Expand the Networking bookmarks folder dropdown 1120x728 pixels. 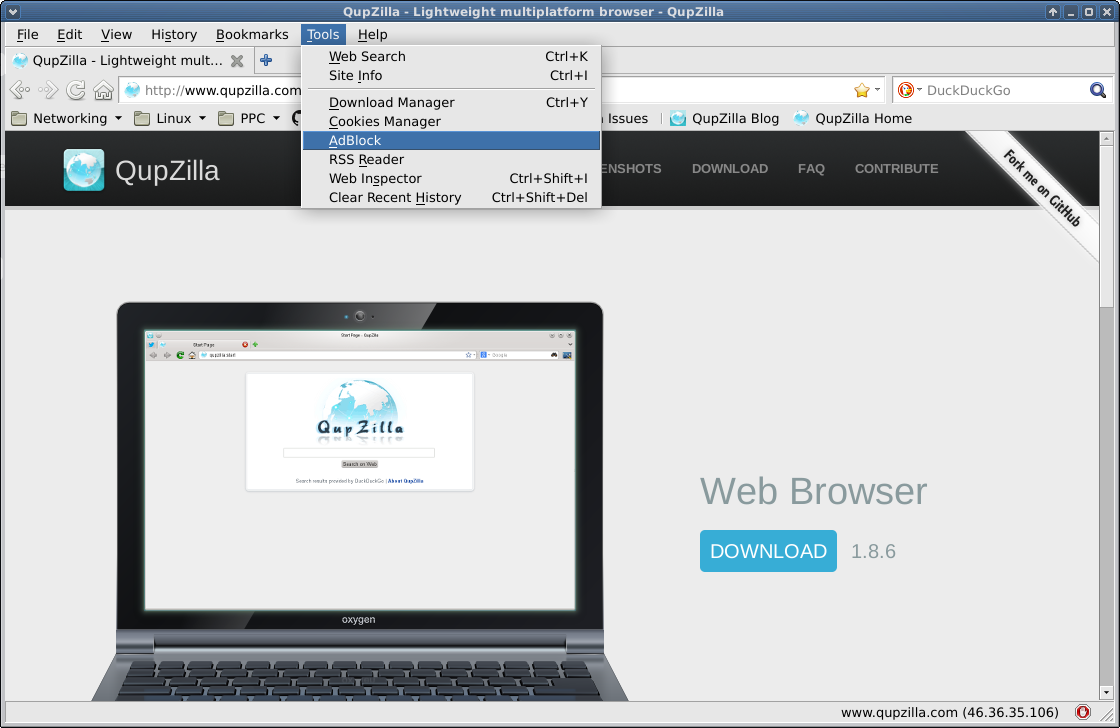[117, 118]
